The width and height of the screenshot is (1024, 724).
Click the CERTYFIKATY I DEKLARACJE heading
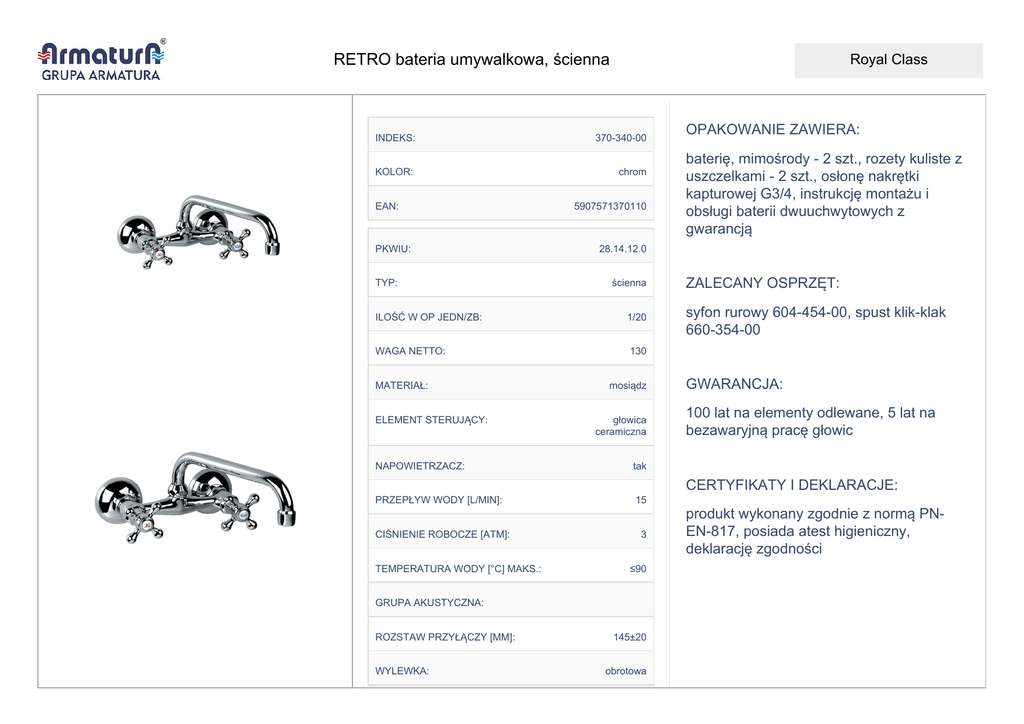click(x=791, y=485)
